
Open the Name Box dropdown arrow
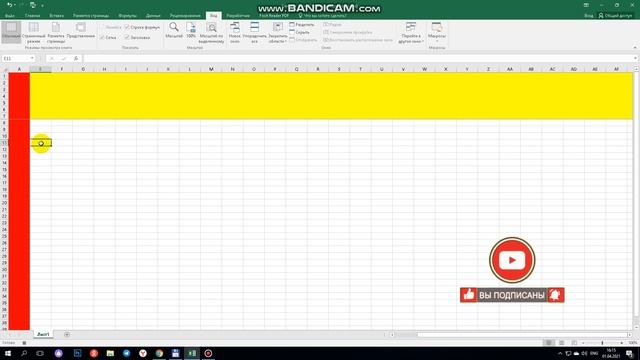pyautogui.click(x=32, y=58)
